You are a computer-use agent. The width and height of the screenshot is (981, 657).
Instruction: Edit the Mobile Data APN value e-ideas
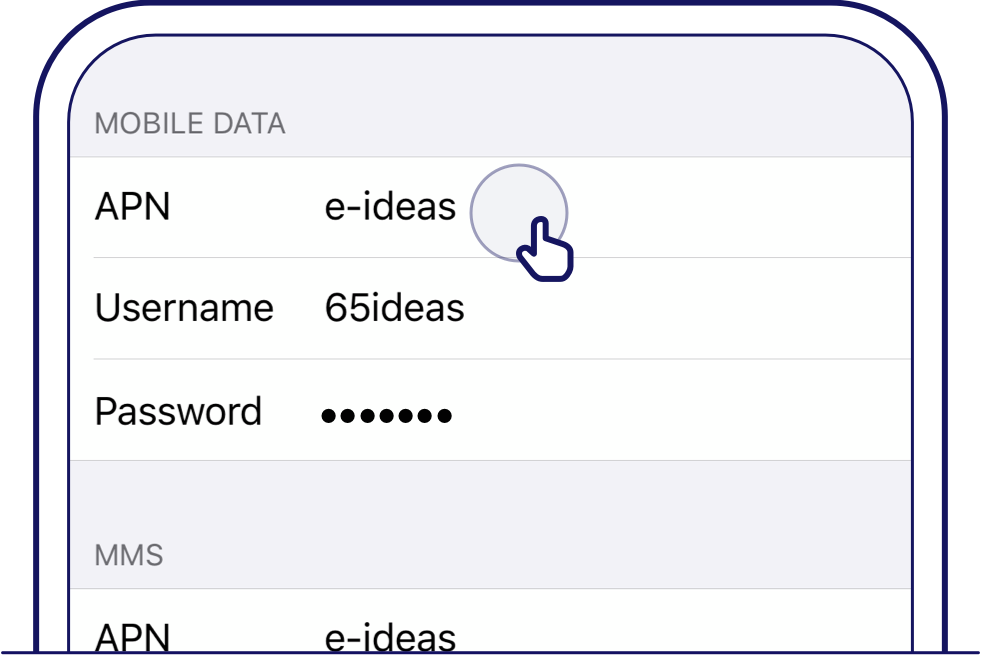tap(390, 207)
